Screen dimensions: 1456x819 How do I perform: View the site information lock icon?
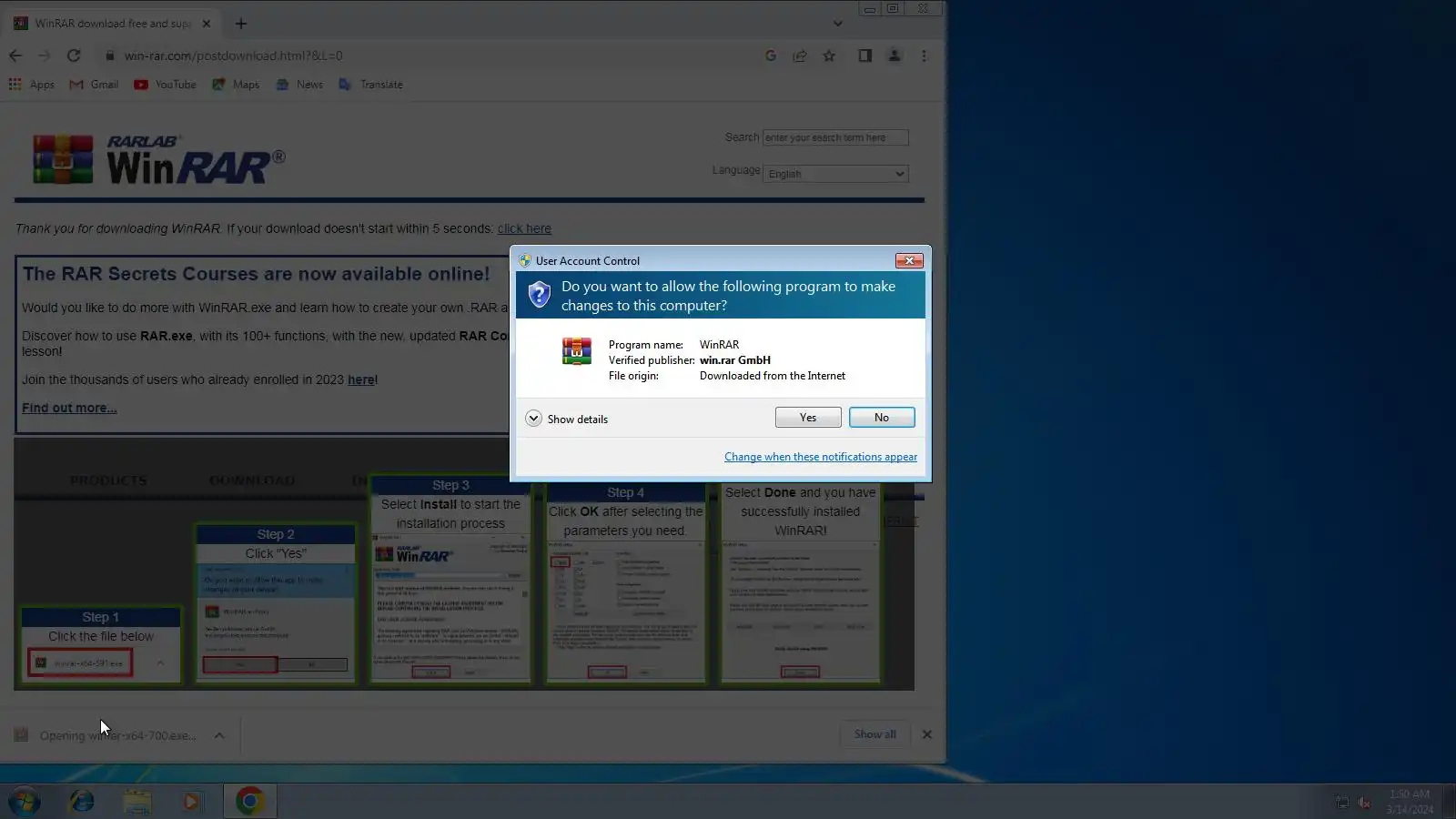110,56
